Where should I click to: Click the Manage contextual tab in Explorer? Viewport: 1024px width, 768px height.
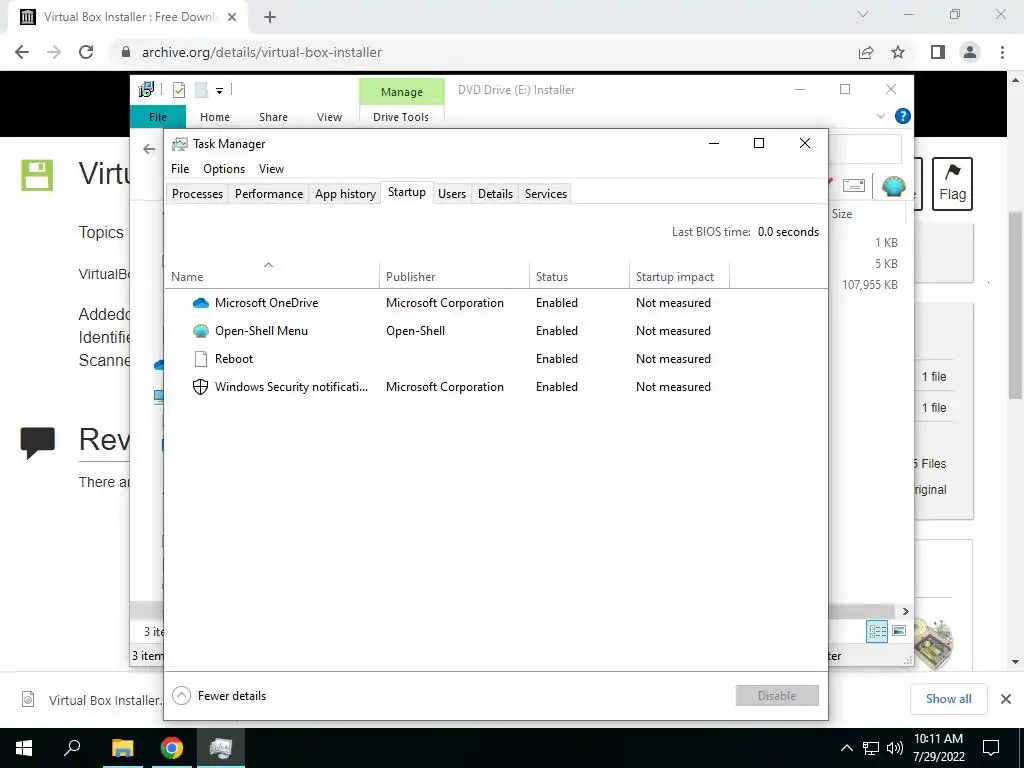click(402, 92)
